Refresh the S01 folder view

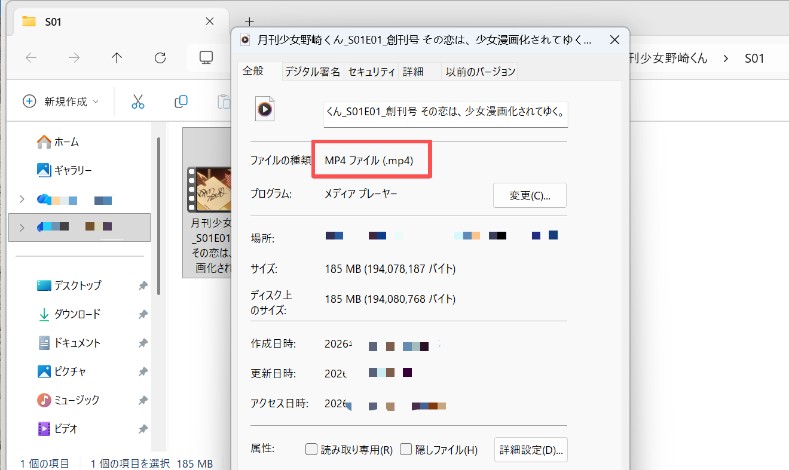pyautogui.click(x=160, y=58)
